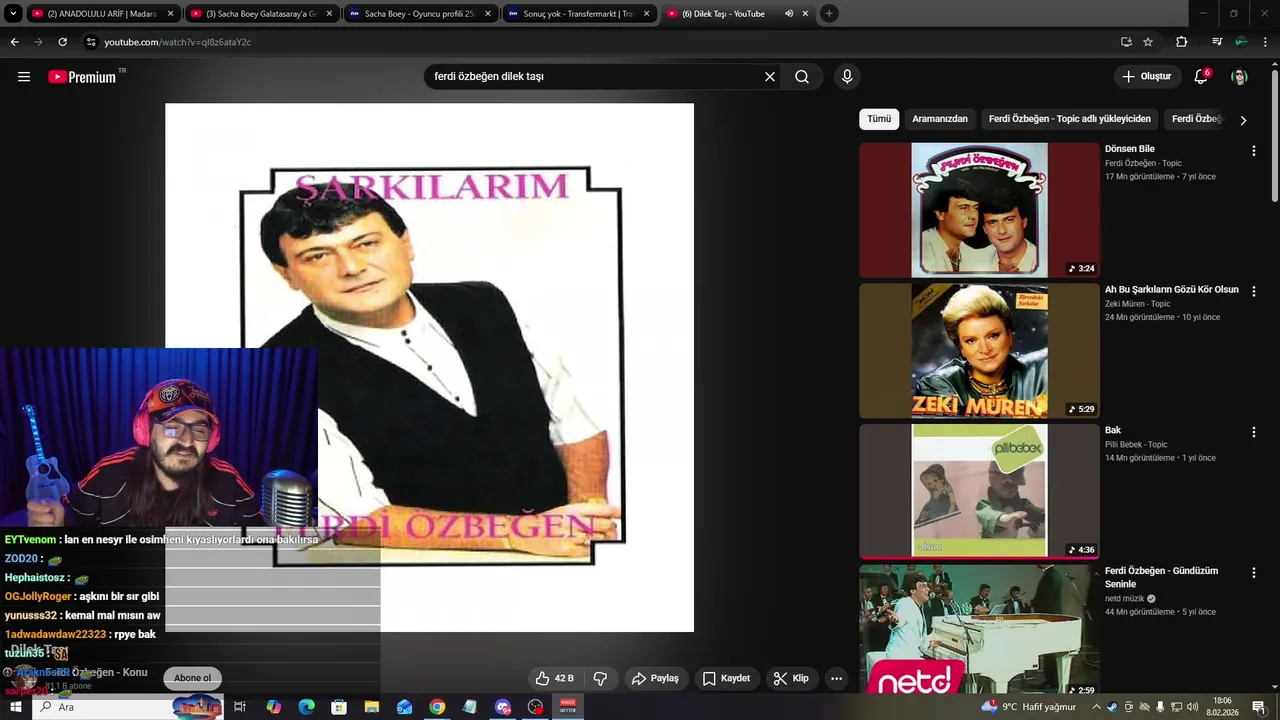Close the Dilek Taşı - YouTube tab

[805, 14]
